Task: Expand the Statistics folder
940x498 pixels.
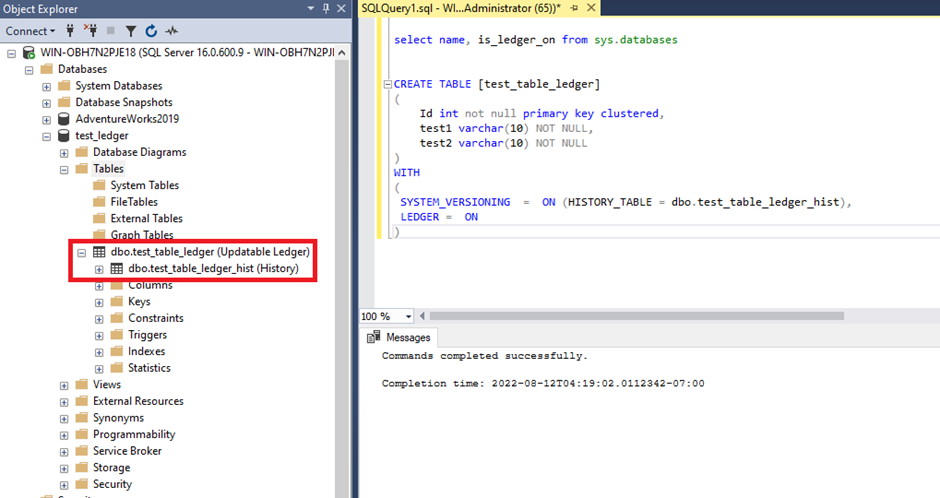Action: click(99, 369)
